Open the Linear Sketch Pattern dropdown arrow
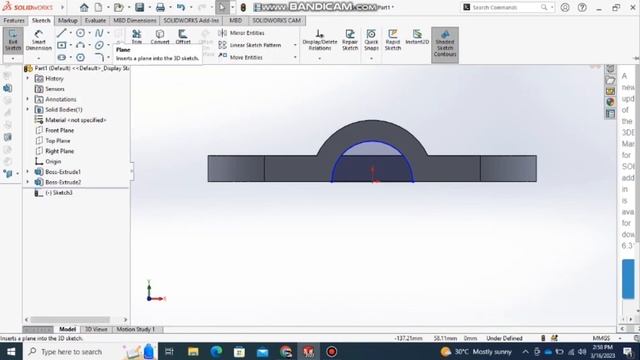This screenshot has width=640, height=360. tap(295, 45)
